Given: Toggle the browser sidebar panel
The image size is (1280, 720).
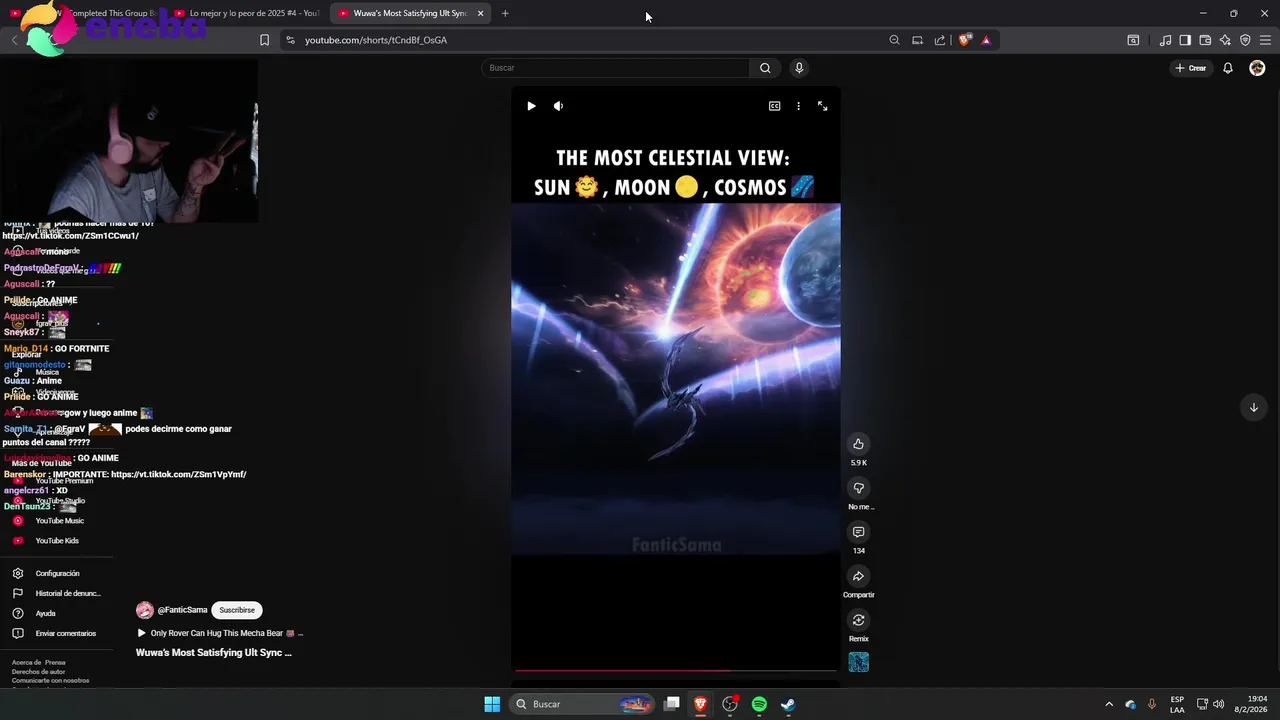Looking at the screenshot, I should 1185,40.
